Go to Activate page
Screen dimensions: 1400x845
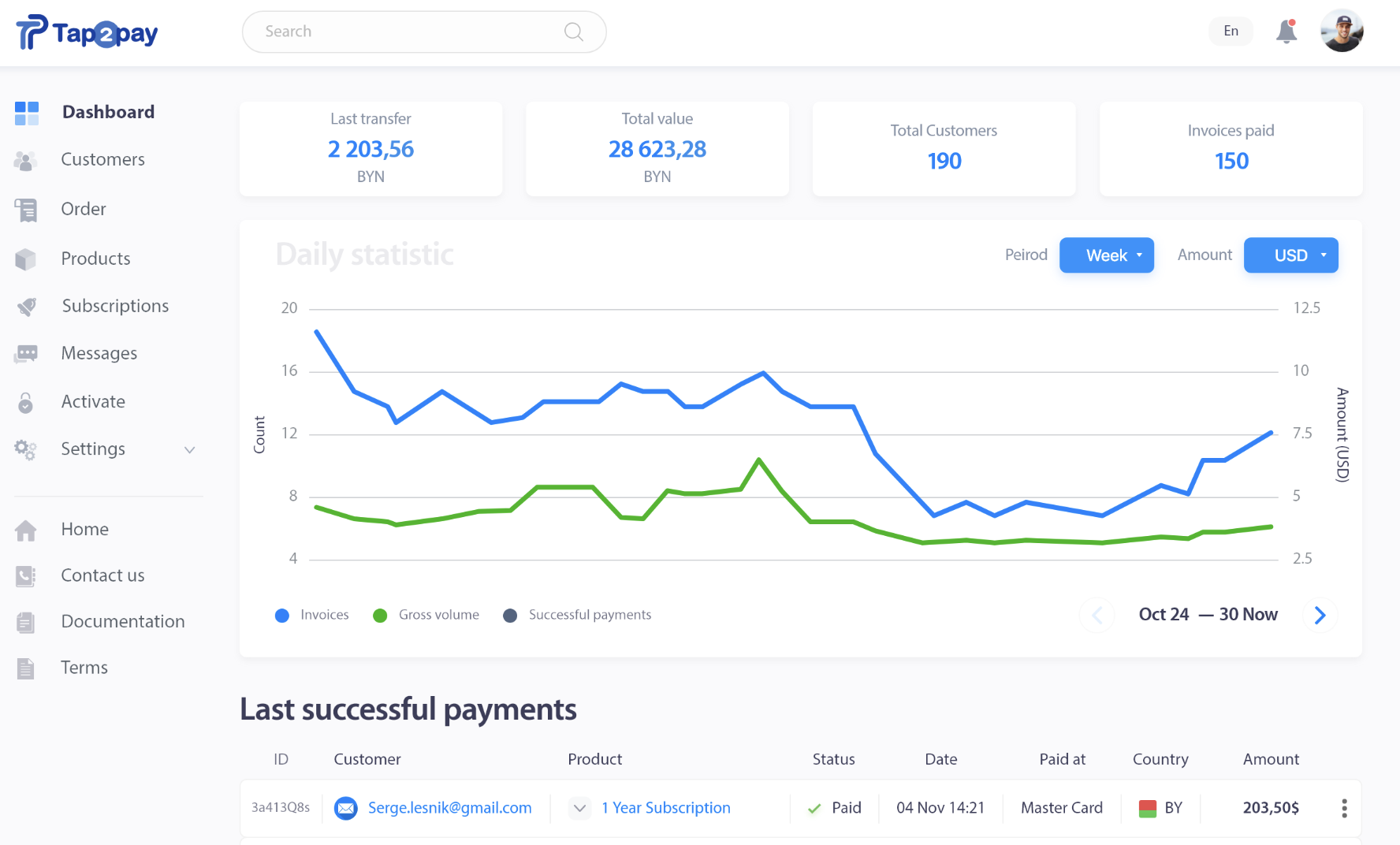94,401
